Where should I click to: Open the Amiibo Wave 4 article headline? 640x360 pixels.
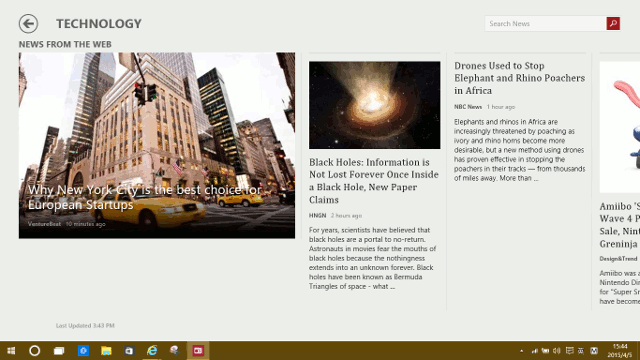[620, 225]
